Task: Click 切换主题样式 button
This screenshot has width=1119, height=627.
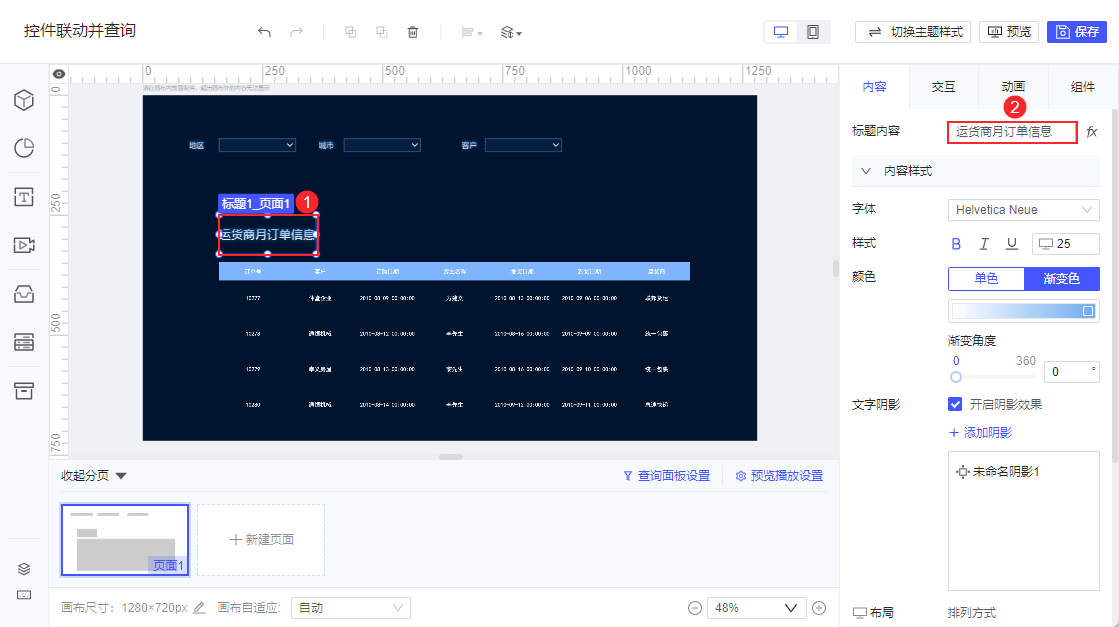Action: [913, 32]
